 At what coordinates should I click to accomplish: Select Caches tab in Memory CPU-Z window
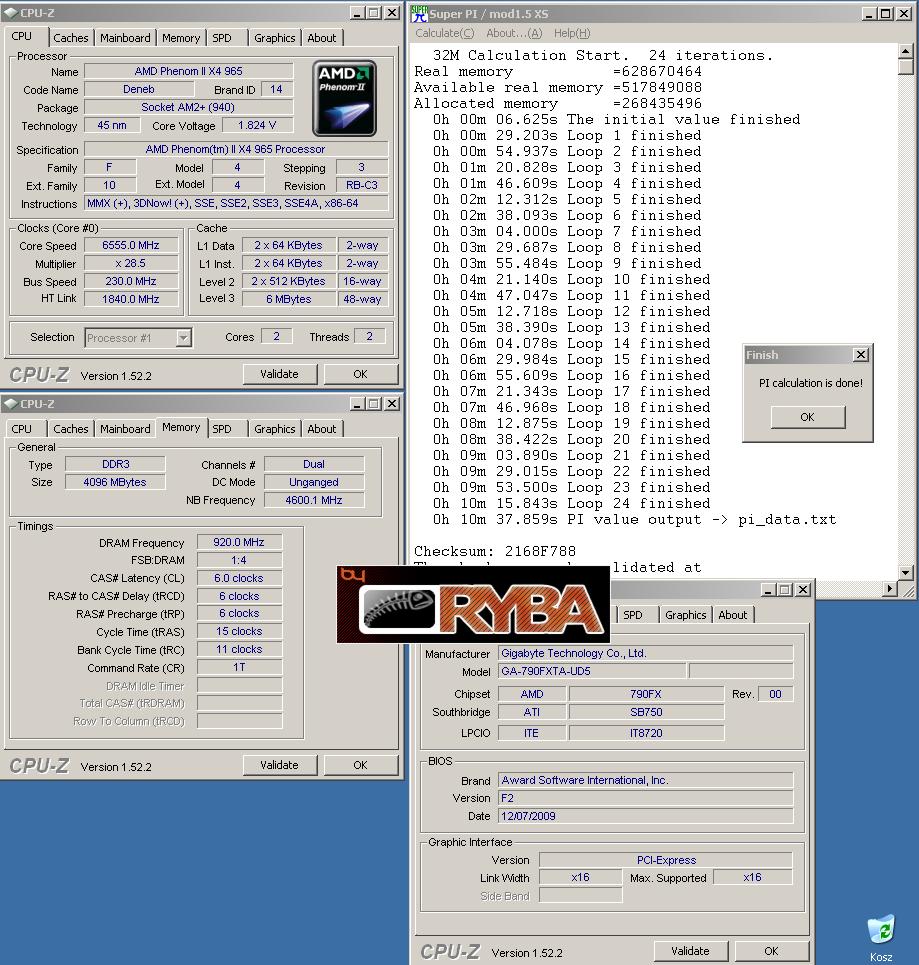71,429
